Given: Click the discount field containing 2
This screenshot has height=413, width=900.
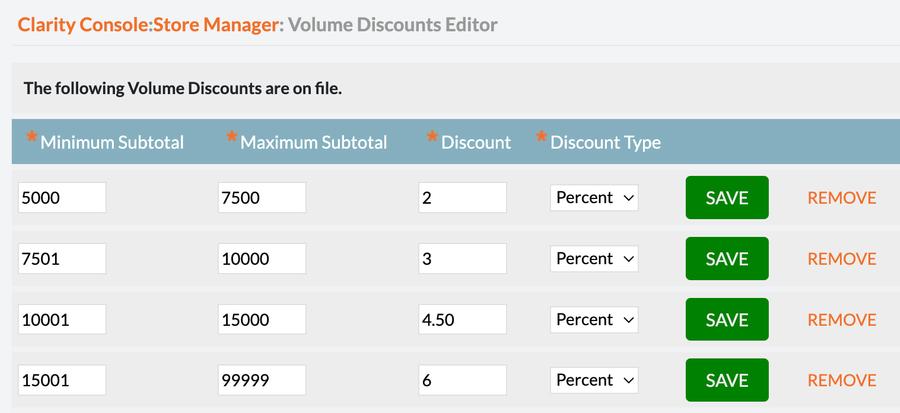Looking at the screenshot, I should pos(462,198).
